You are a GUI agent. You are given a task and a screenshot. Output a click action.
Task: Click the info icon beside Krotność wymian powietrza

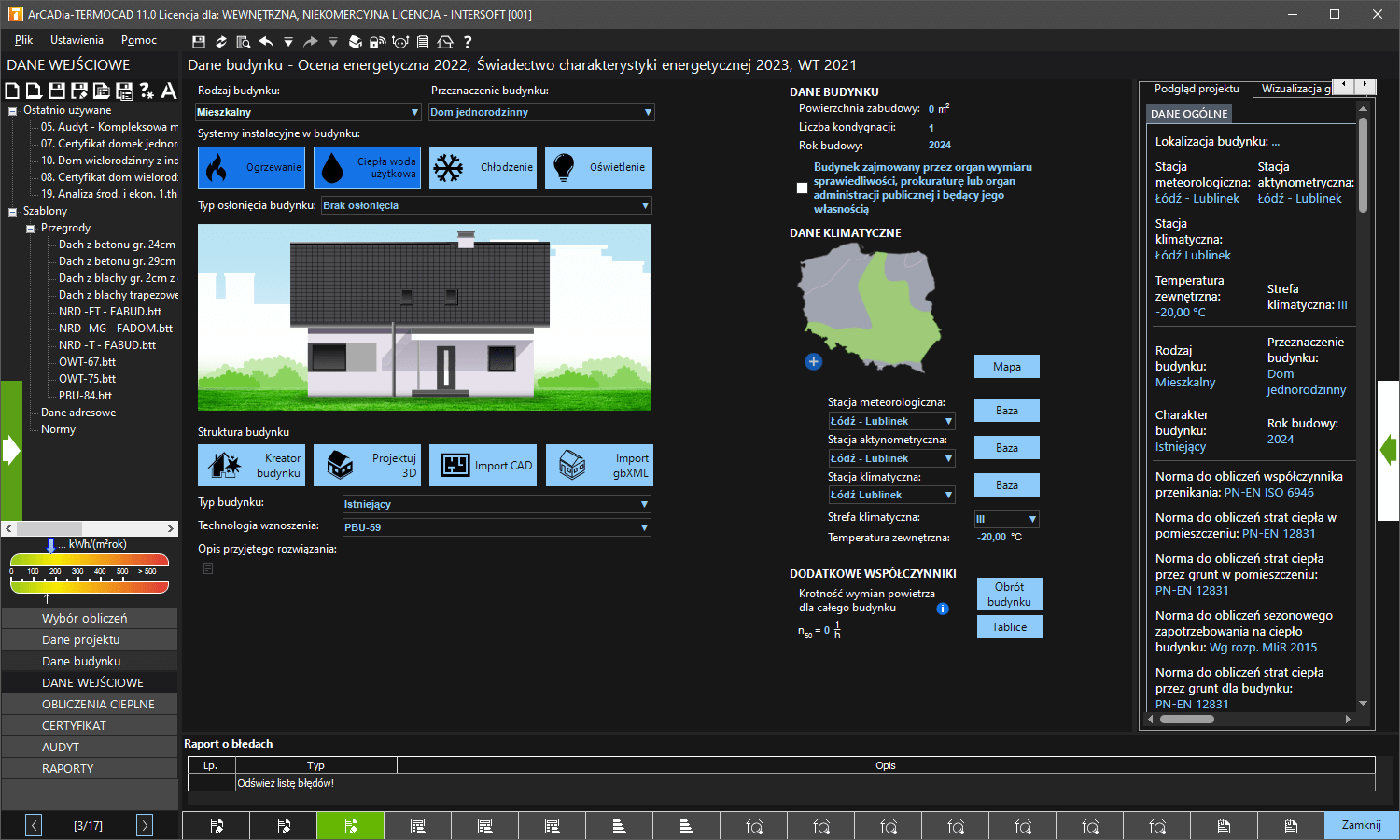pyautogui.click(x=943, y=609)
